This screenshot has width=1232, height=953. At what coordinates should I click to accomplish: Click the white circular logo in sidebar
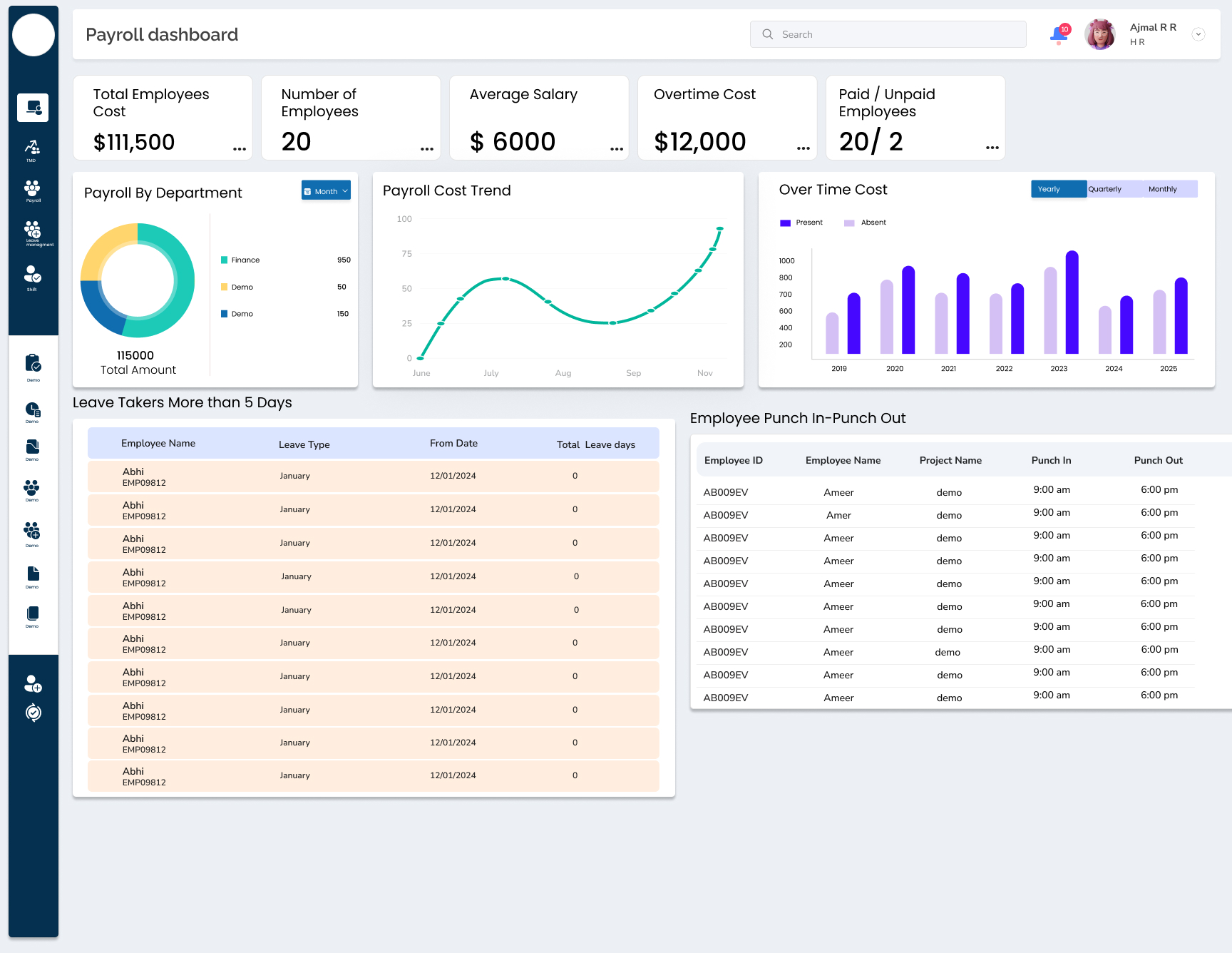(34, 35)
